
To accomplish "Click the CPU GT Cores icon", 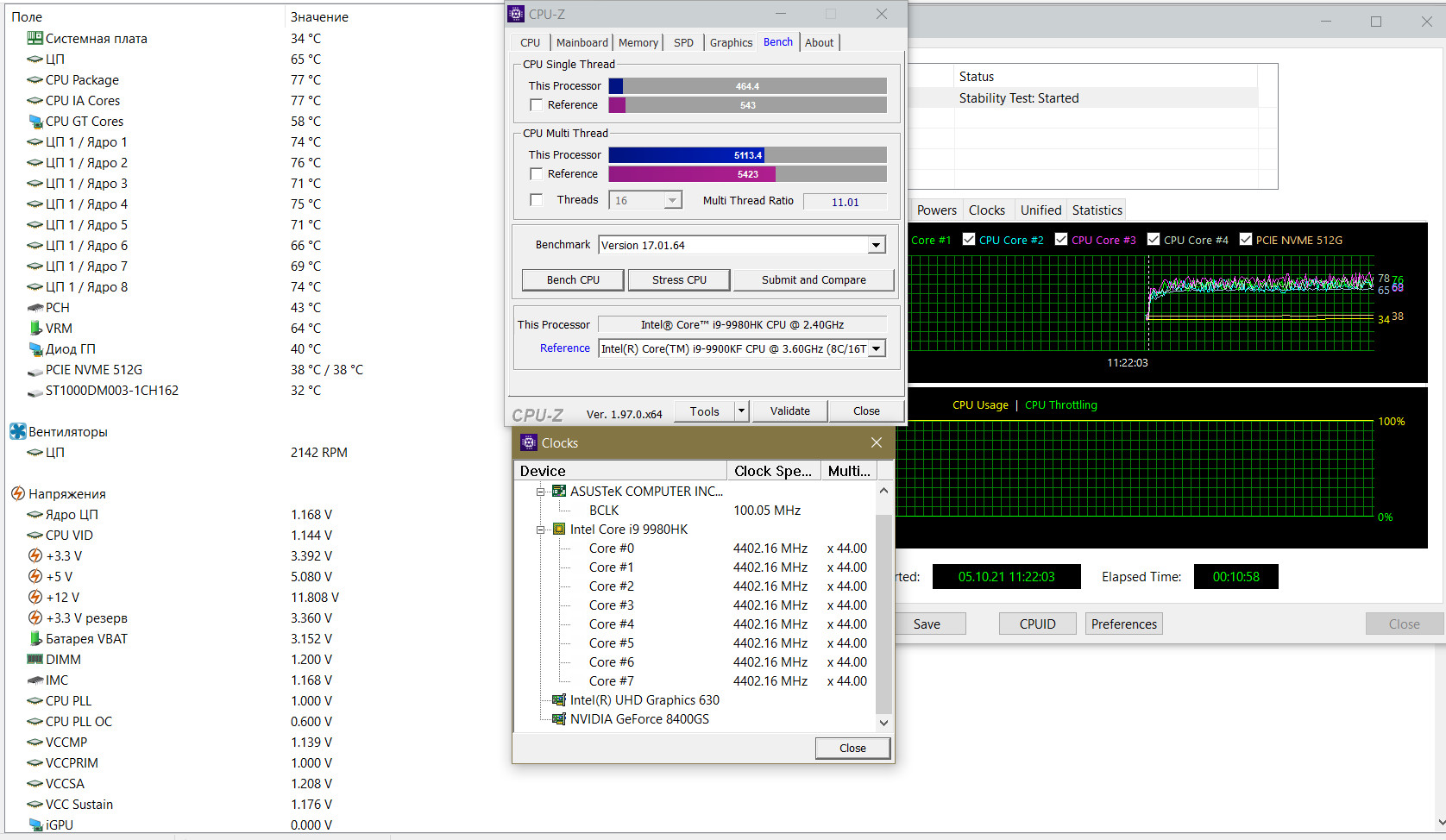I will [x=35, y=121].
